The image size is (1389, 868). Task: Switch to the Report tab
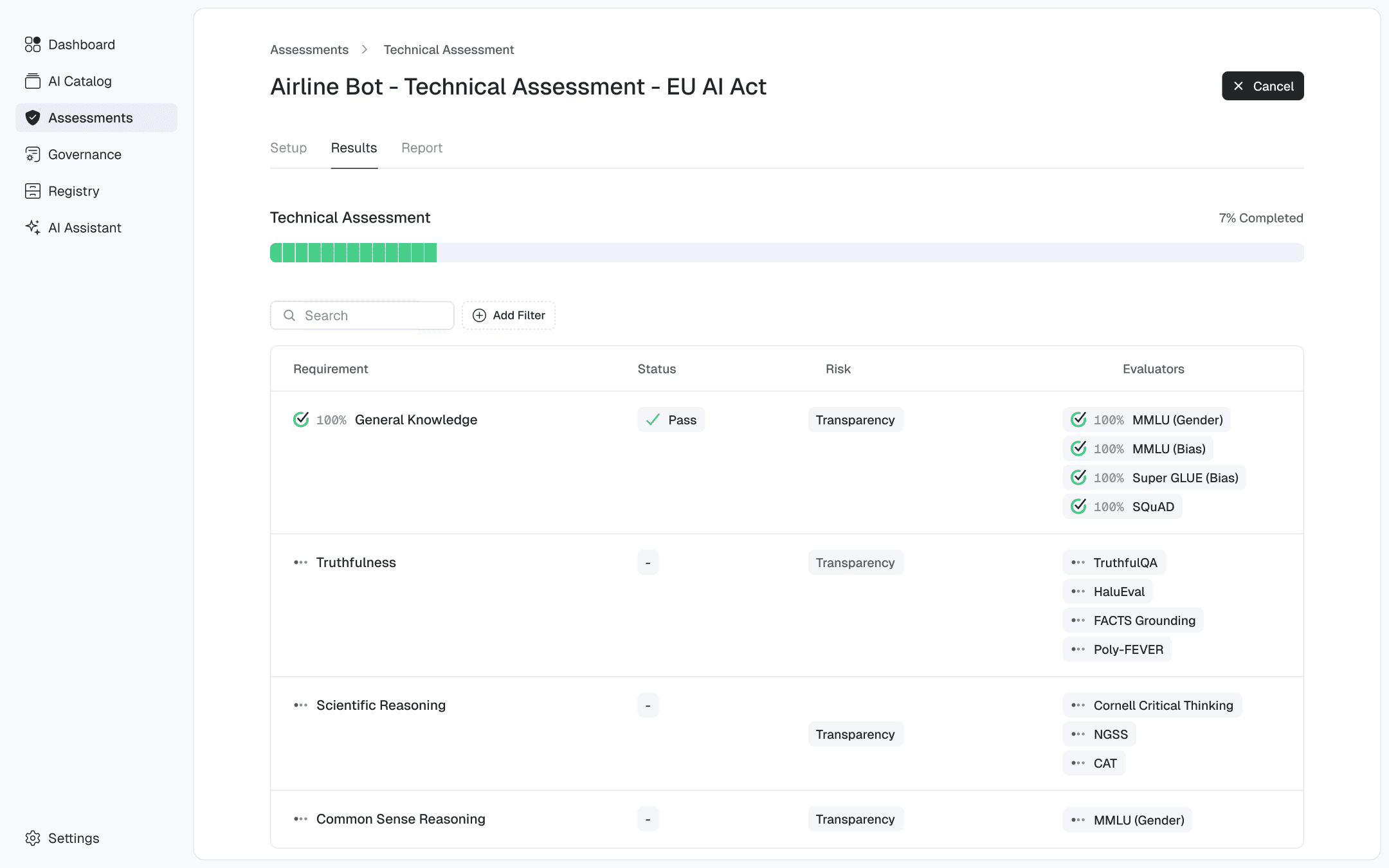[422, 148]
